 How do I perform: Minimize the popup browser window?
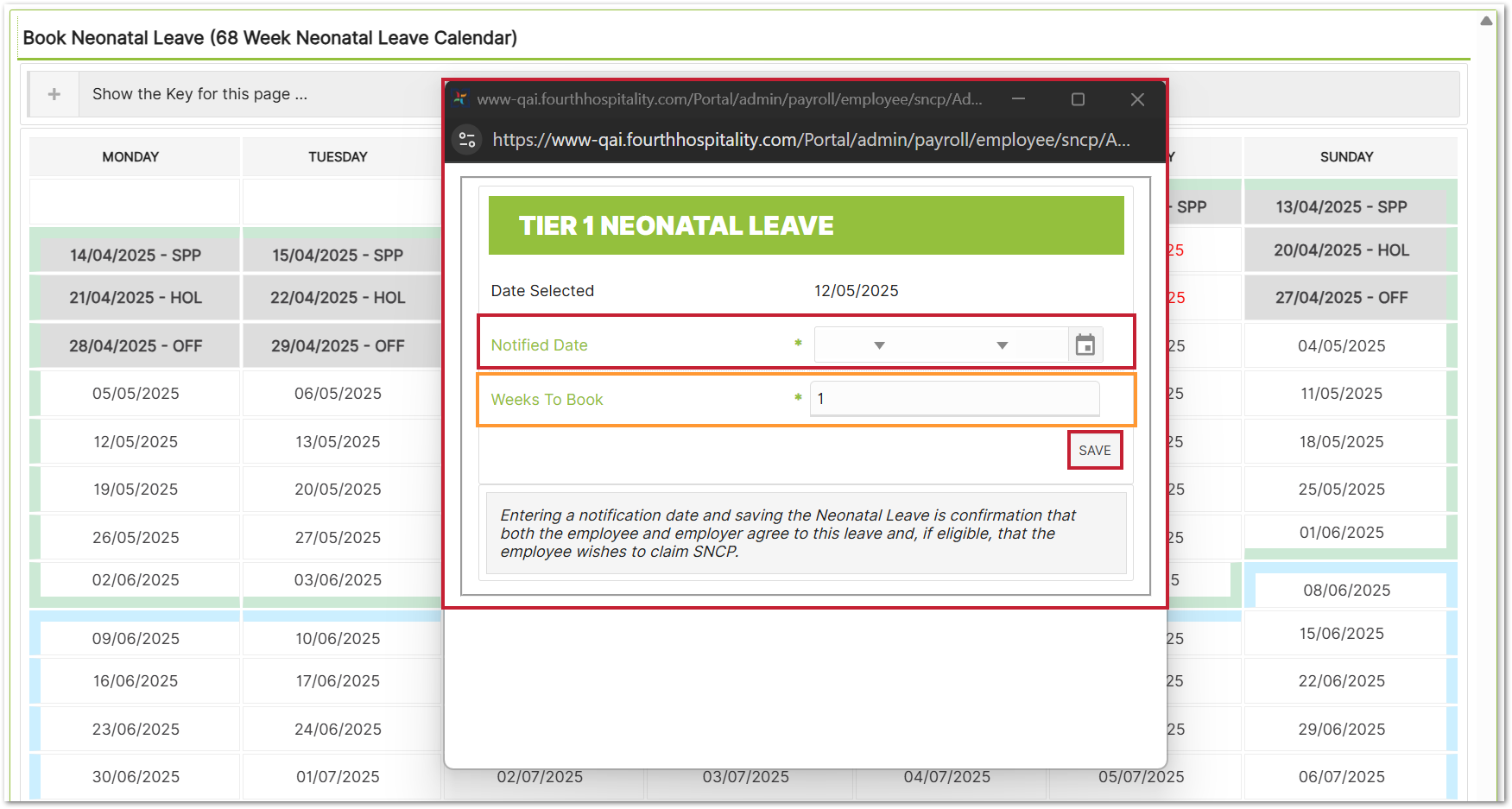(1019, 99)
